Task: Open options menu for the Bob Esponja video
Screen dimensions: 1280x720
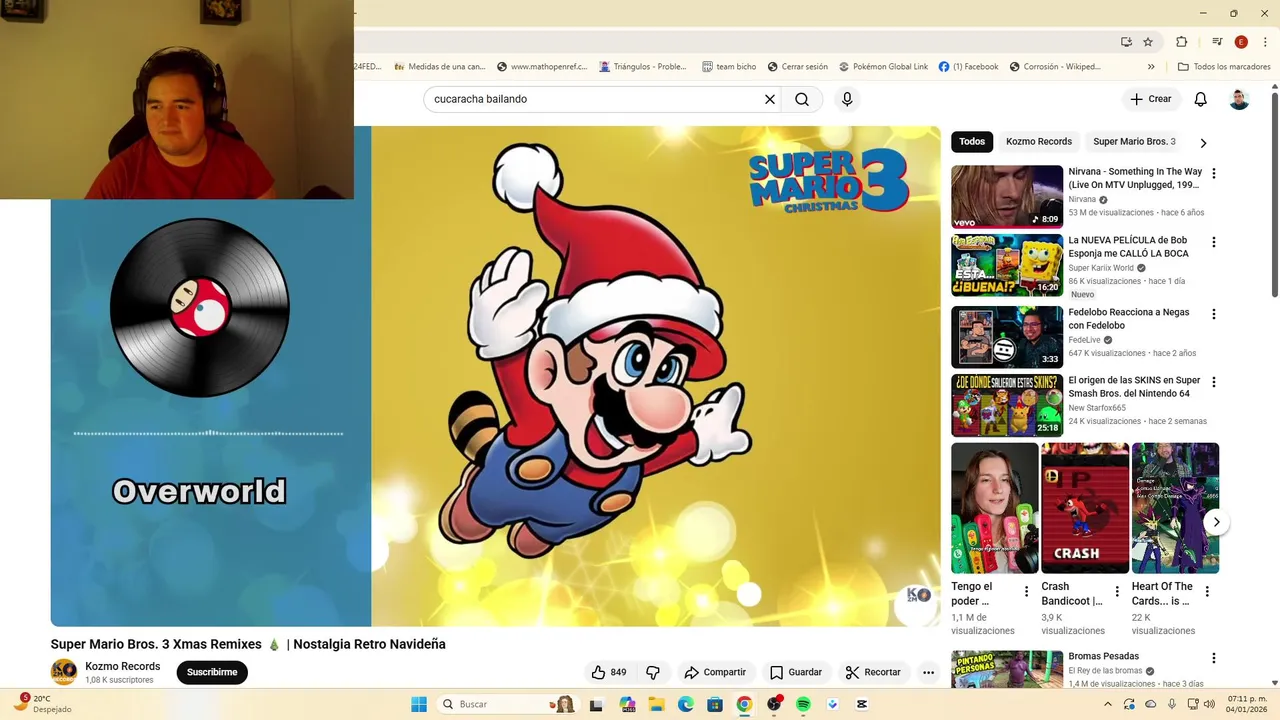Action: coord(1214,242)
